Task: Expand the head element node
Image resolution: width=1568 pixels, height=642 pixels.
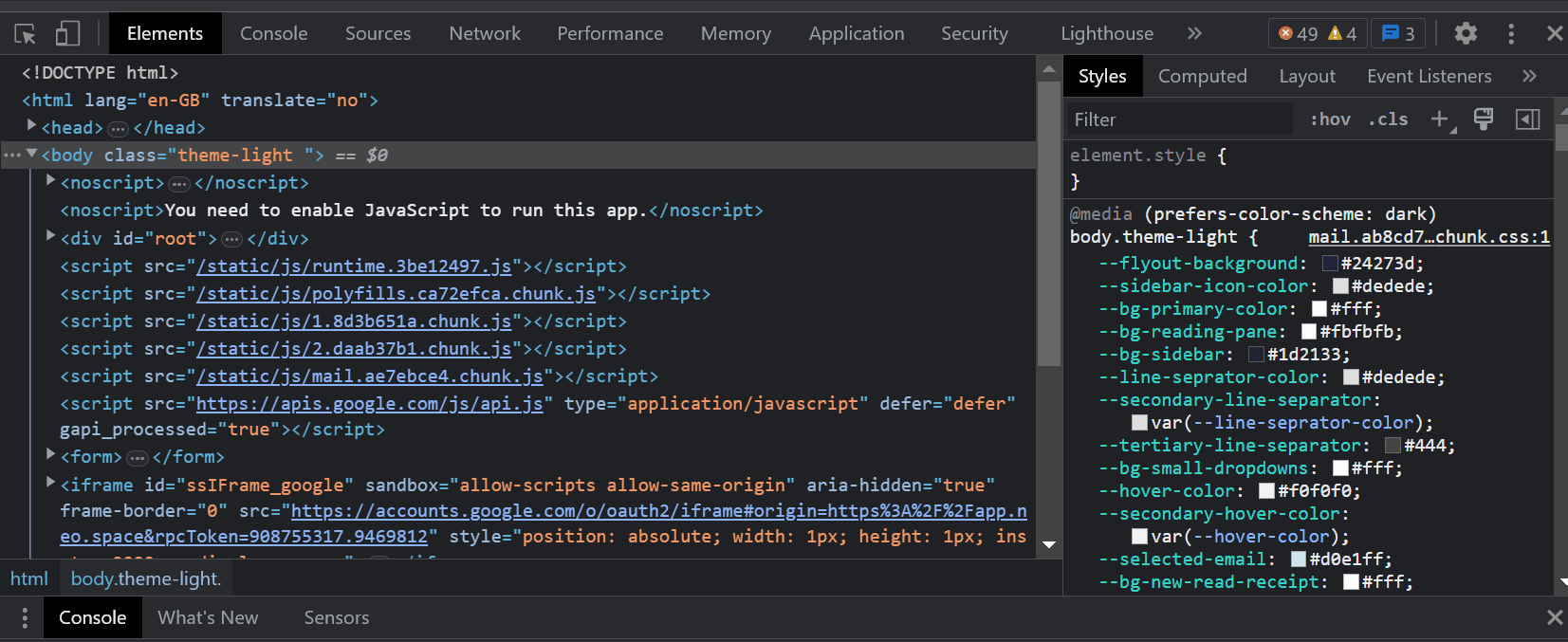Action: pyautogui.click(x=31, y=125)
